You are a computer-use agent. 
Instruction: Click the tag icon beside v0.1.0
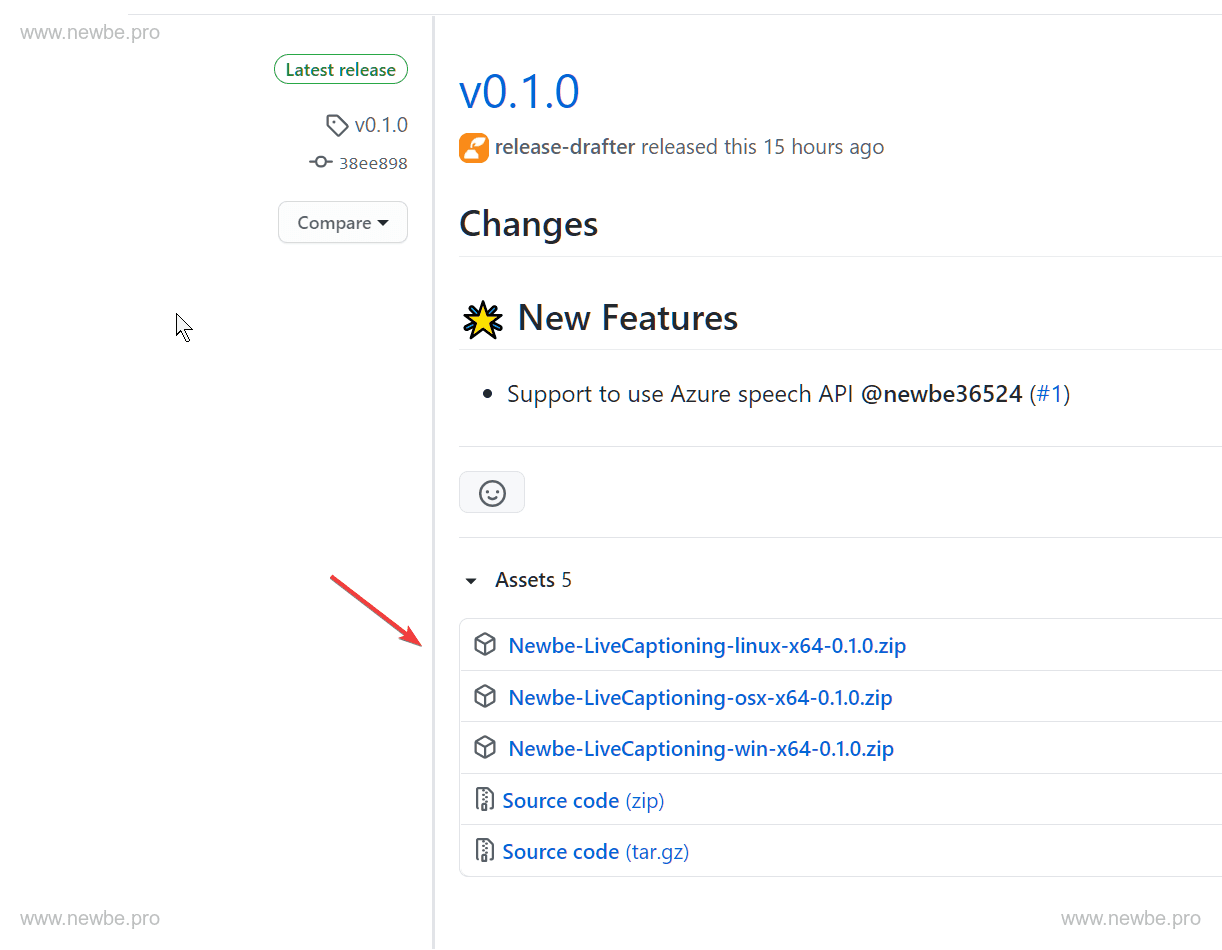[x=337, y=126]
